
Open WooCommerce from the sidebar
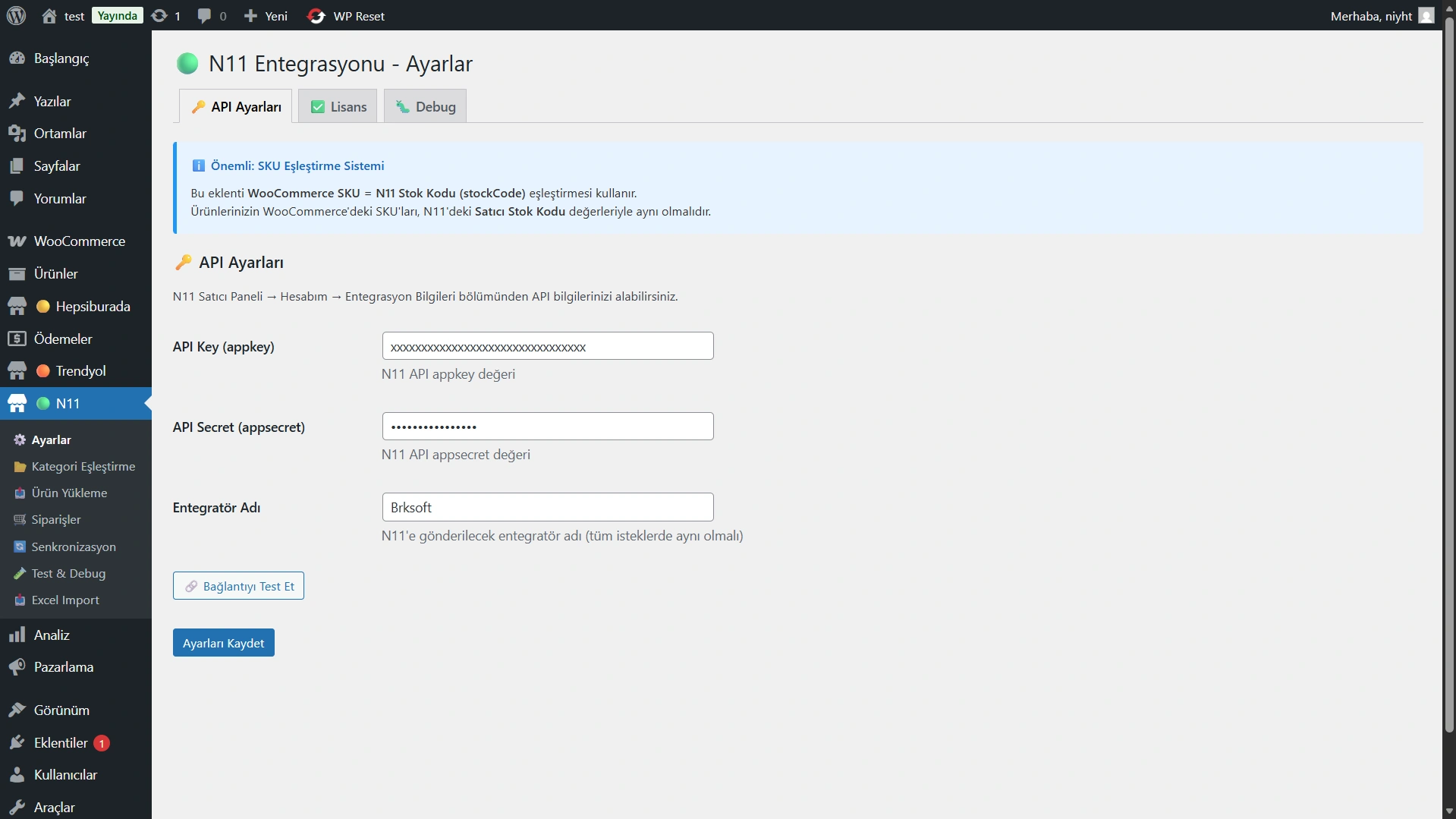(79, 241)
